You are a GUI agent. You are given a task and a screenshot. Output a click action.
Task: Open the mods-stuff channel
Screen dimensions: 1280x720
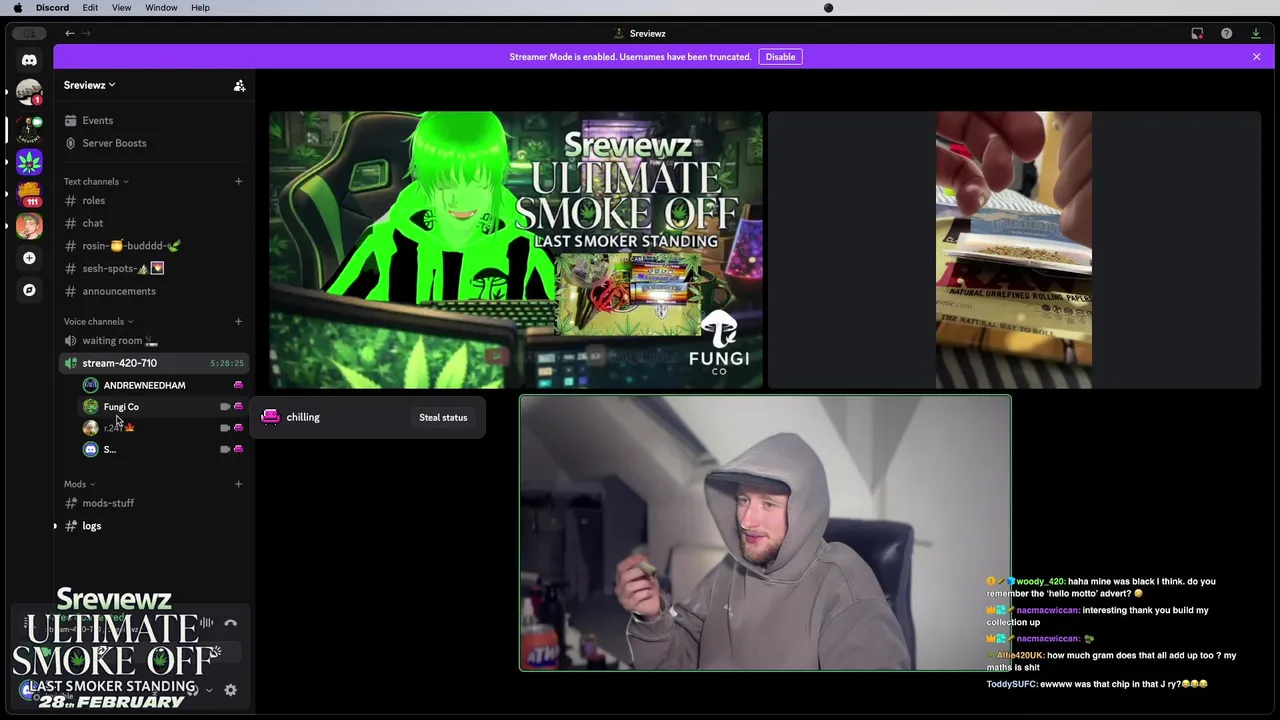pos(153,503)
